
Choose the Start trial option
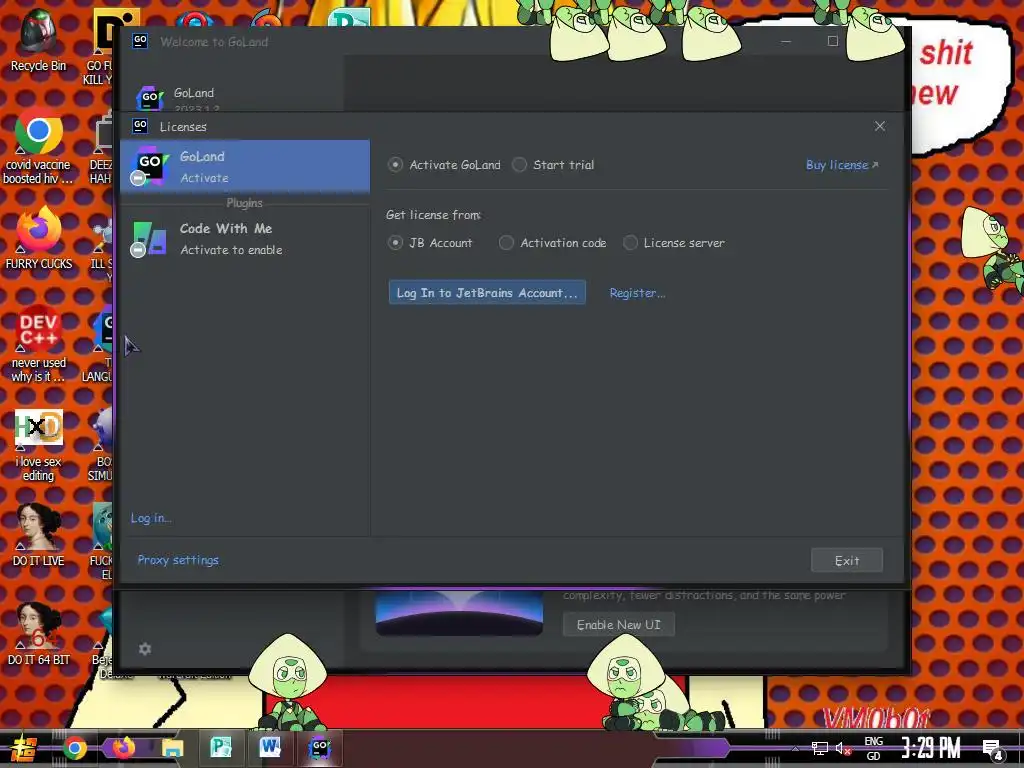[x=519, y=165]
